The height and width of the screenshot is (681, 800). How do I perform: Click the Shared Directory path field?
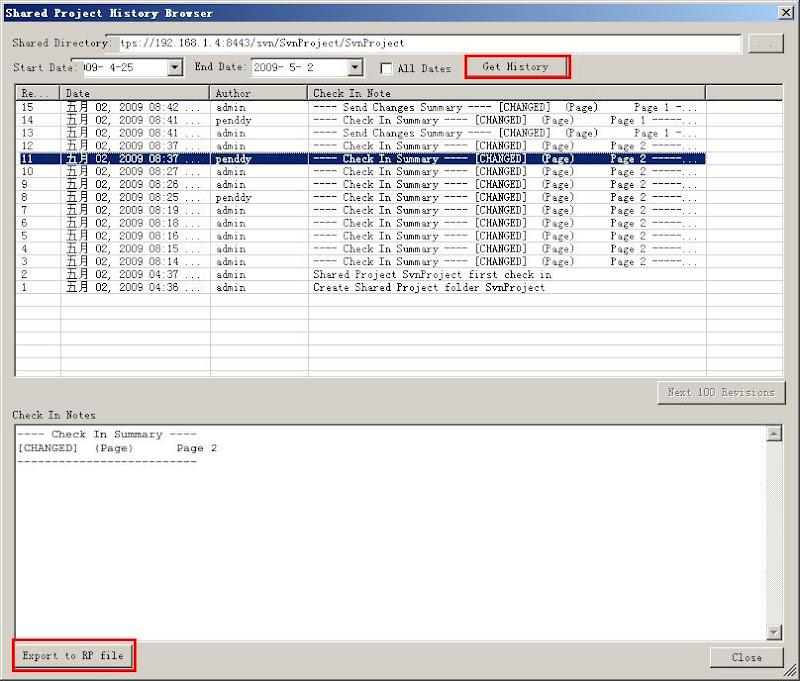[x=428, y=44]
